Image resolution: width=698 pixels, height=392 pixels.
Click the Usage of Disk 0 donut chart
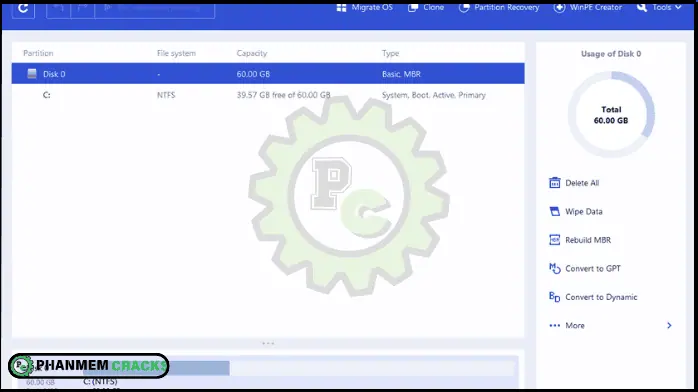coord(611,114)
